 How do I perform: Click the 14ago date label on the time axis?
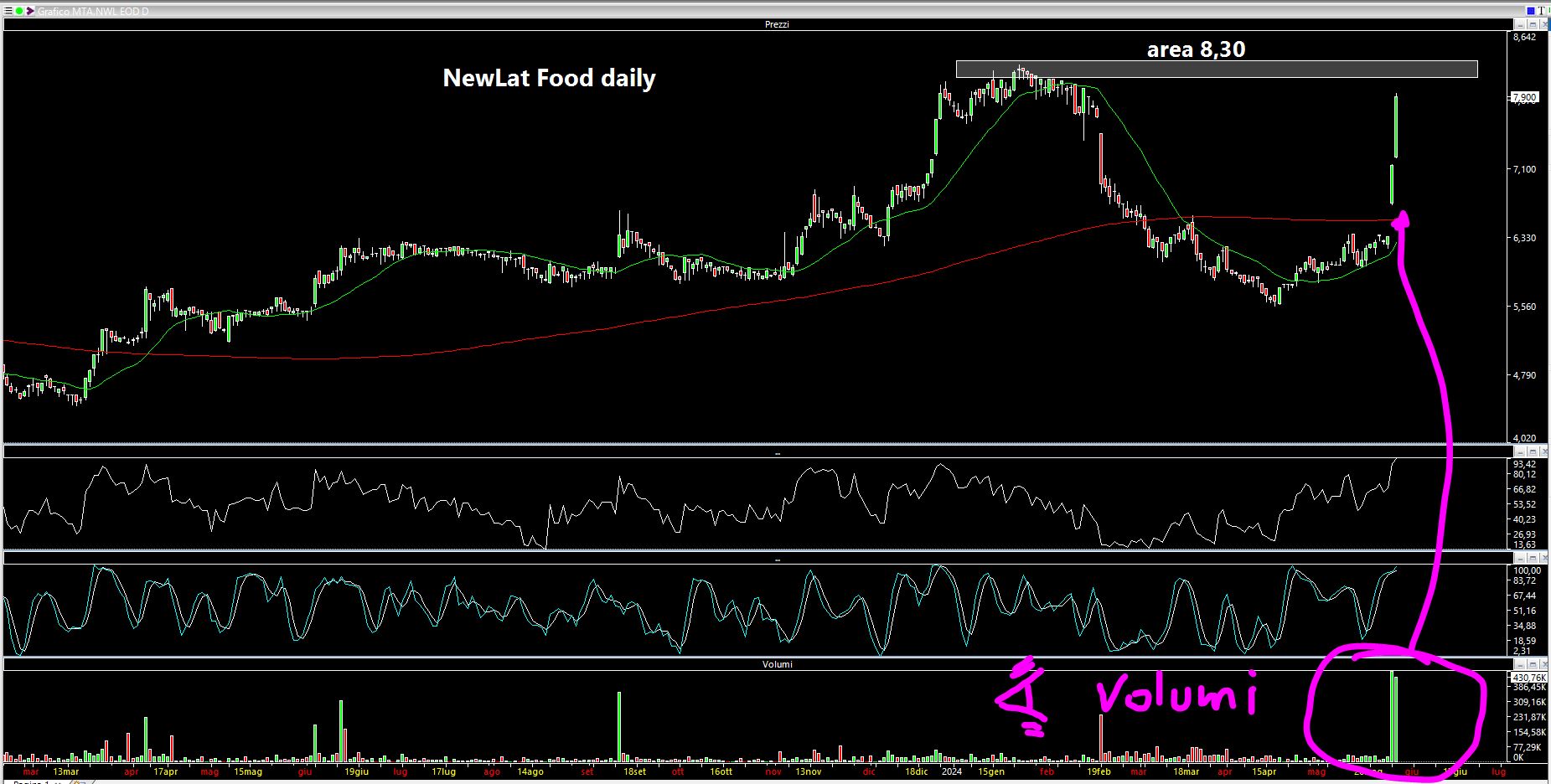coord(530,771)
